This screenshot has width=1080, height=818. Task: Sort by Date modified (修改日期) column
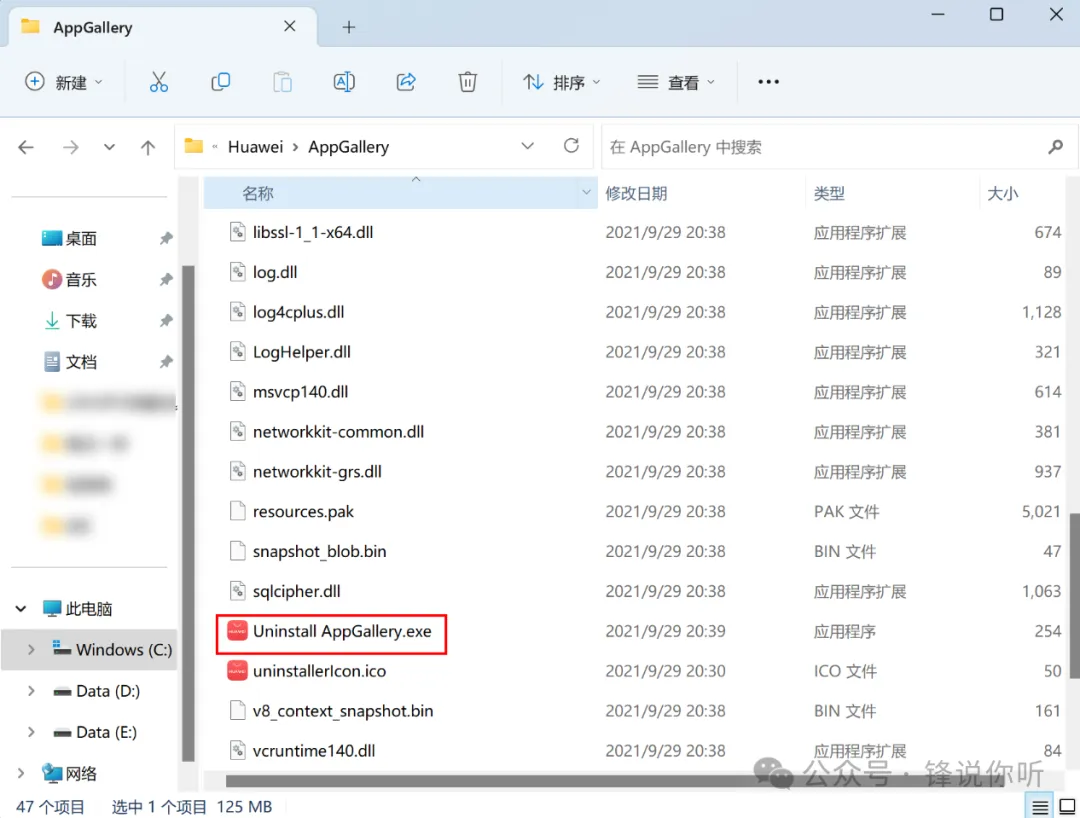click(x=636, y=193)
